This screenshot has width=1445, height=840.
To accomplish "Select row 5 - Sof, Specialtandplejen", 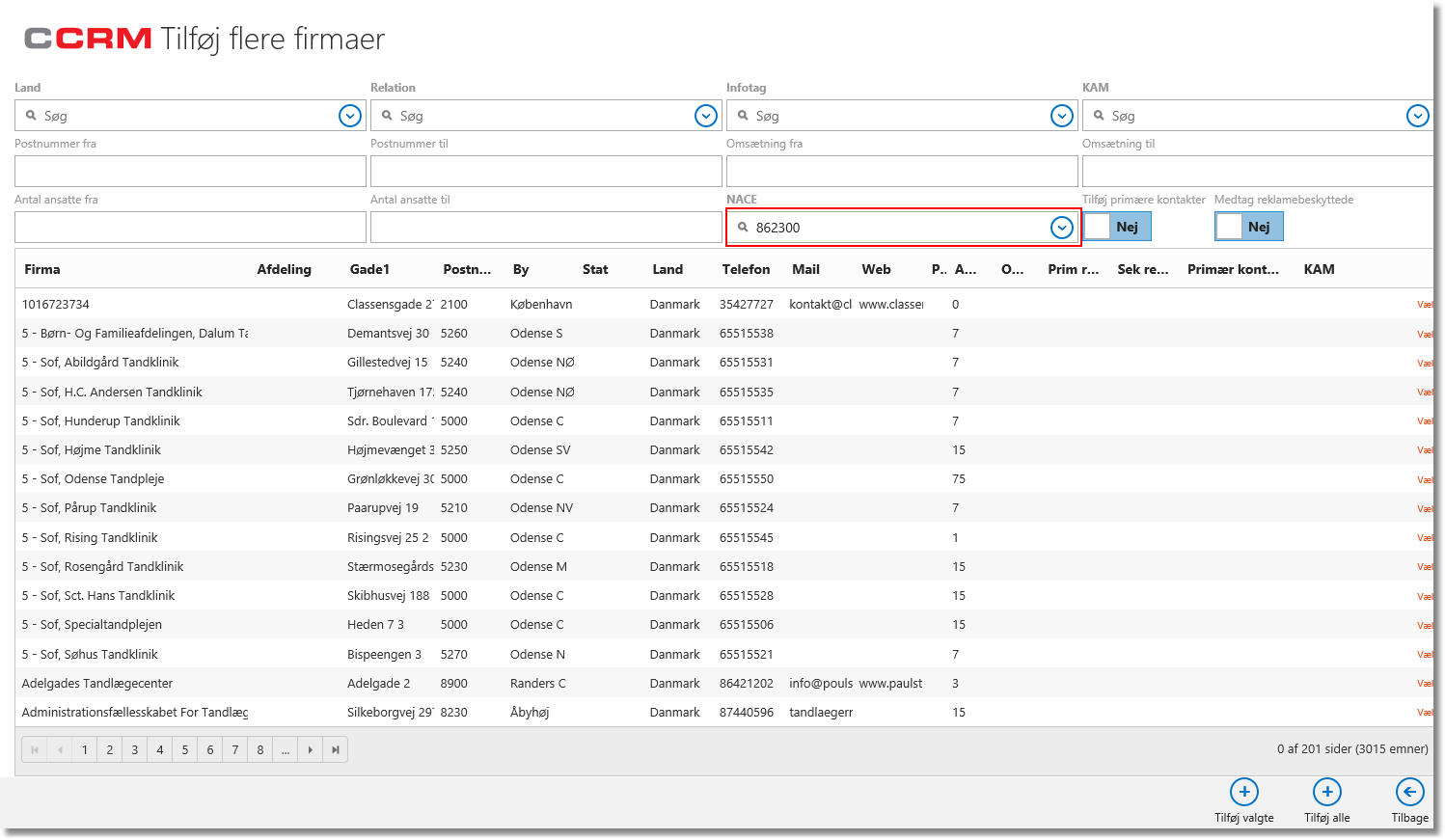I will click(x=723, y=625).
